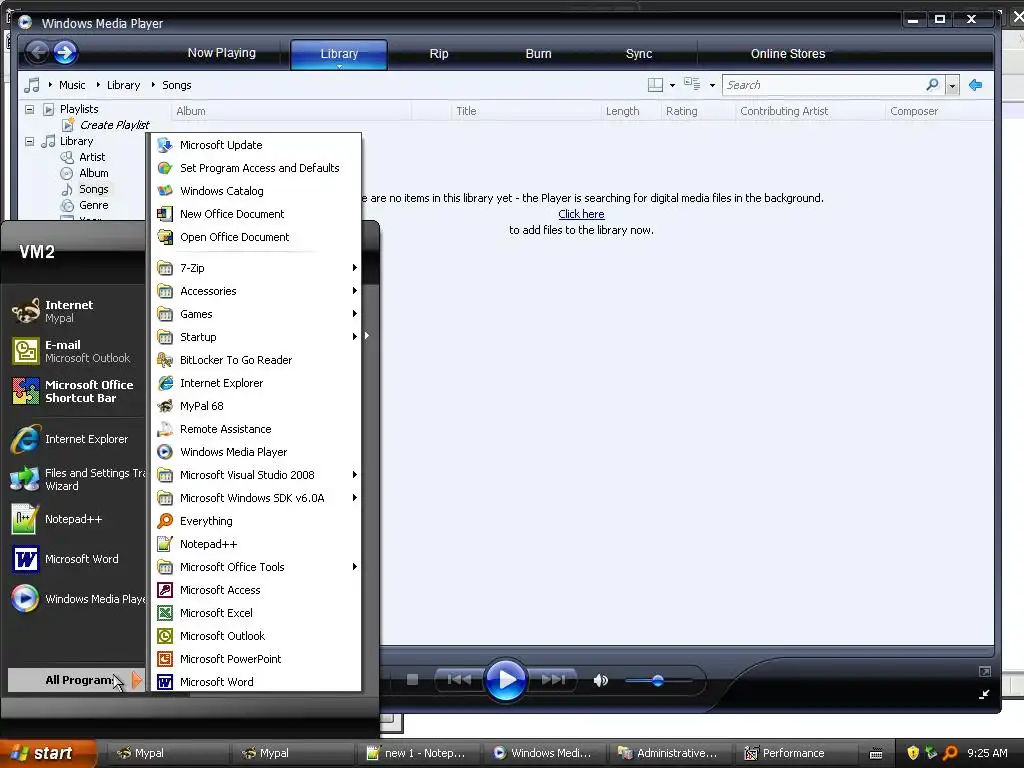Image resolution: width=1024 pixels, height=768 pixels.
Task: Mute sound using the speaker icon
Action: pos(600,680)
